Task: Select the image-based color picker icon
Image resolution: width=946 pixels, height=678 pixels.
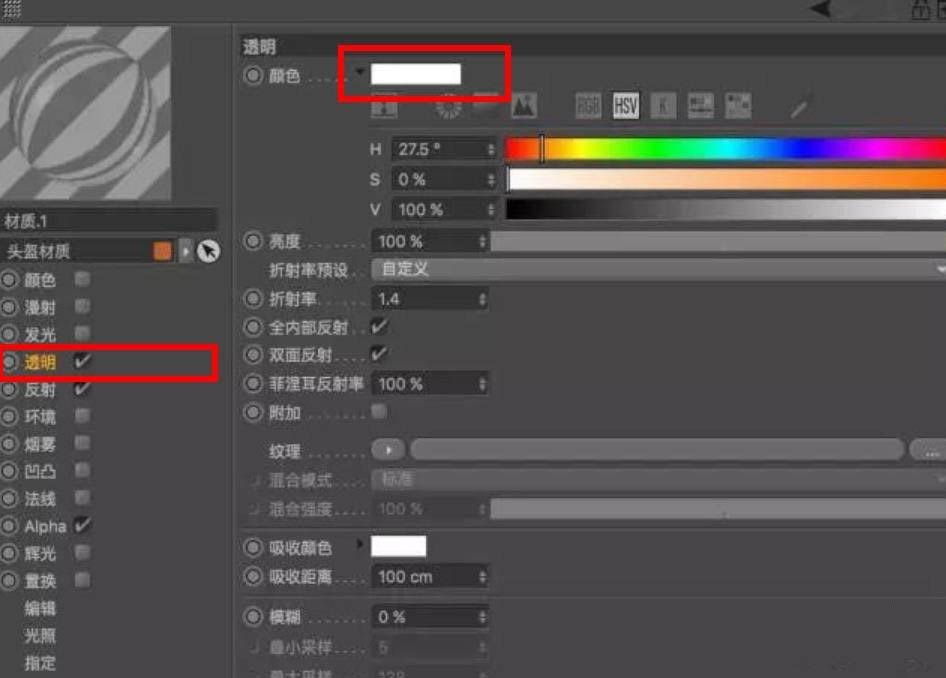Action: point(523,105)
